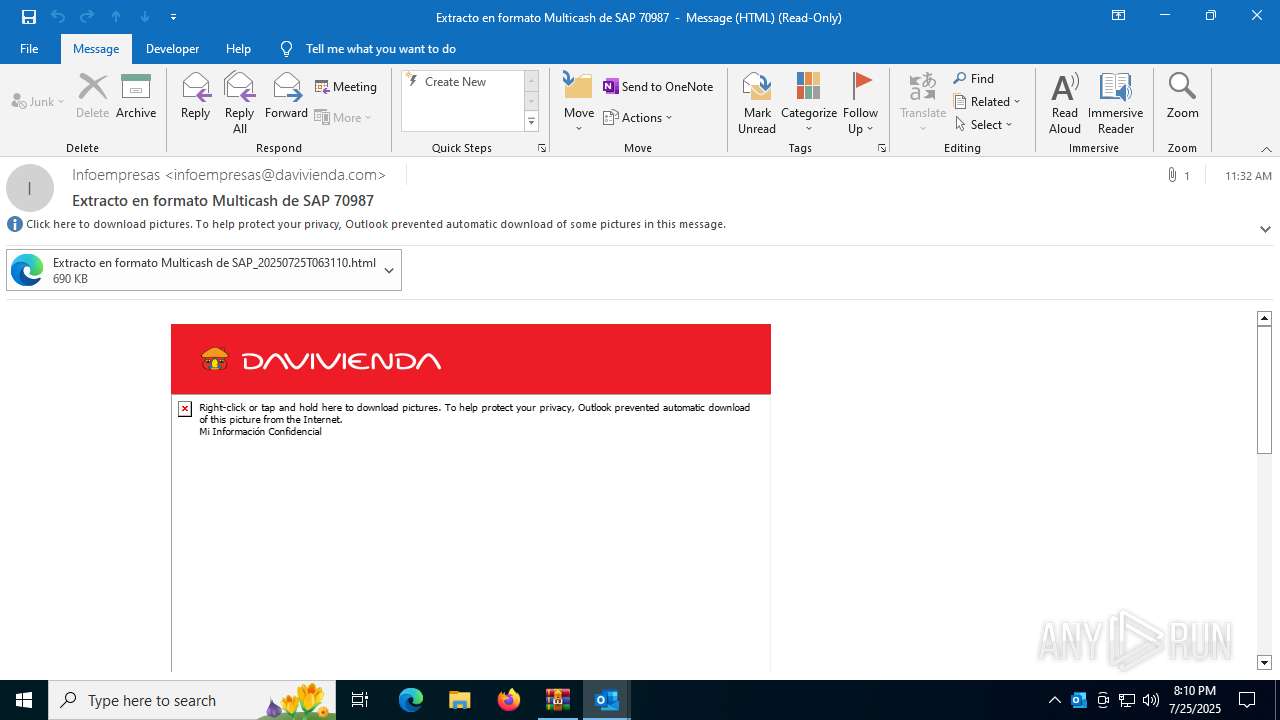Switch to the Developer tab
The height and width of the screenshot is (720, 1280).
click(172, 48)
